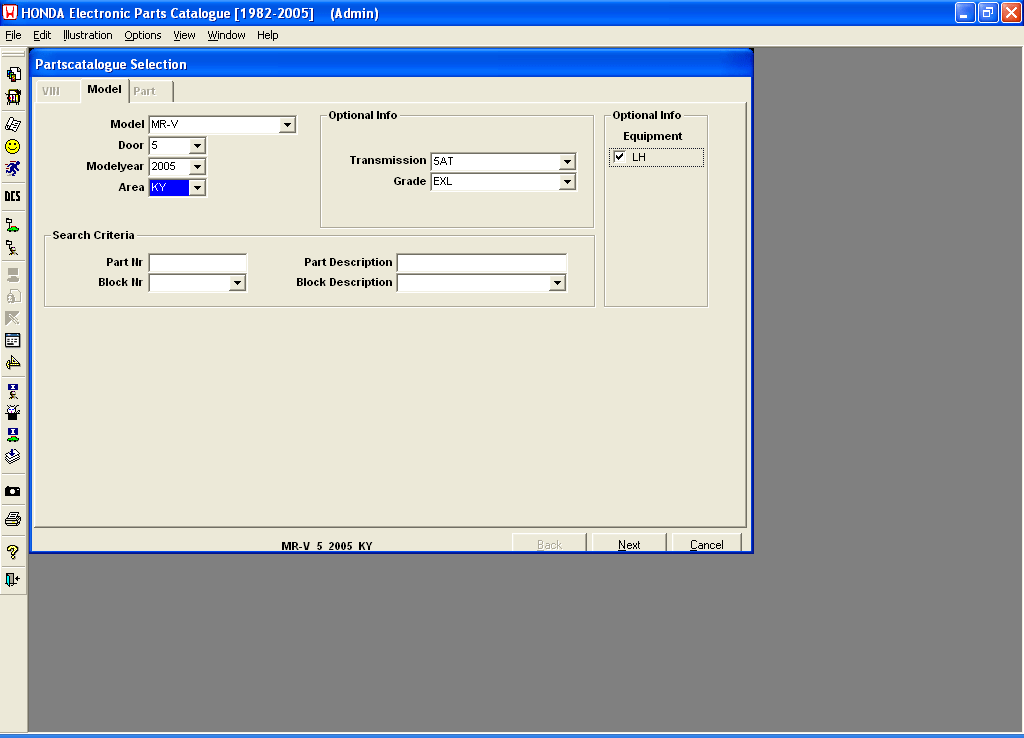Screen dimensions: 1024x738
Task: Select the Model tab
Action: click(104, 89)
